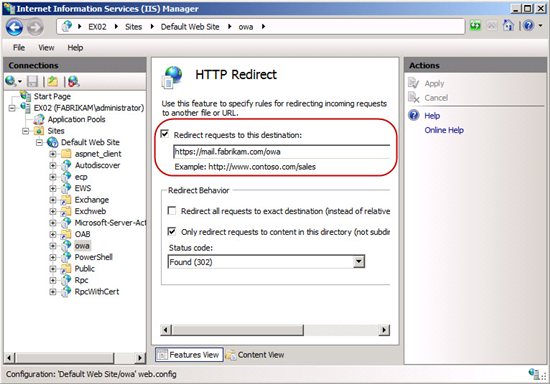Switch to Content View tab
The height and width of the screenshot is (384, 550).
[x=255, y=355]
